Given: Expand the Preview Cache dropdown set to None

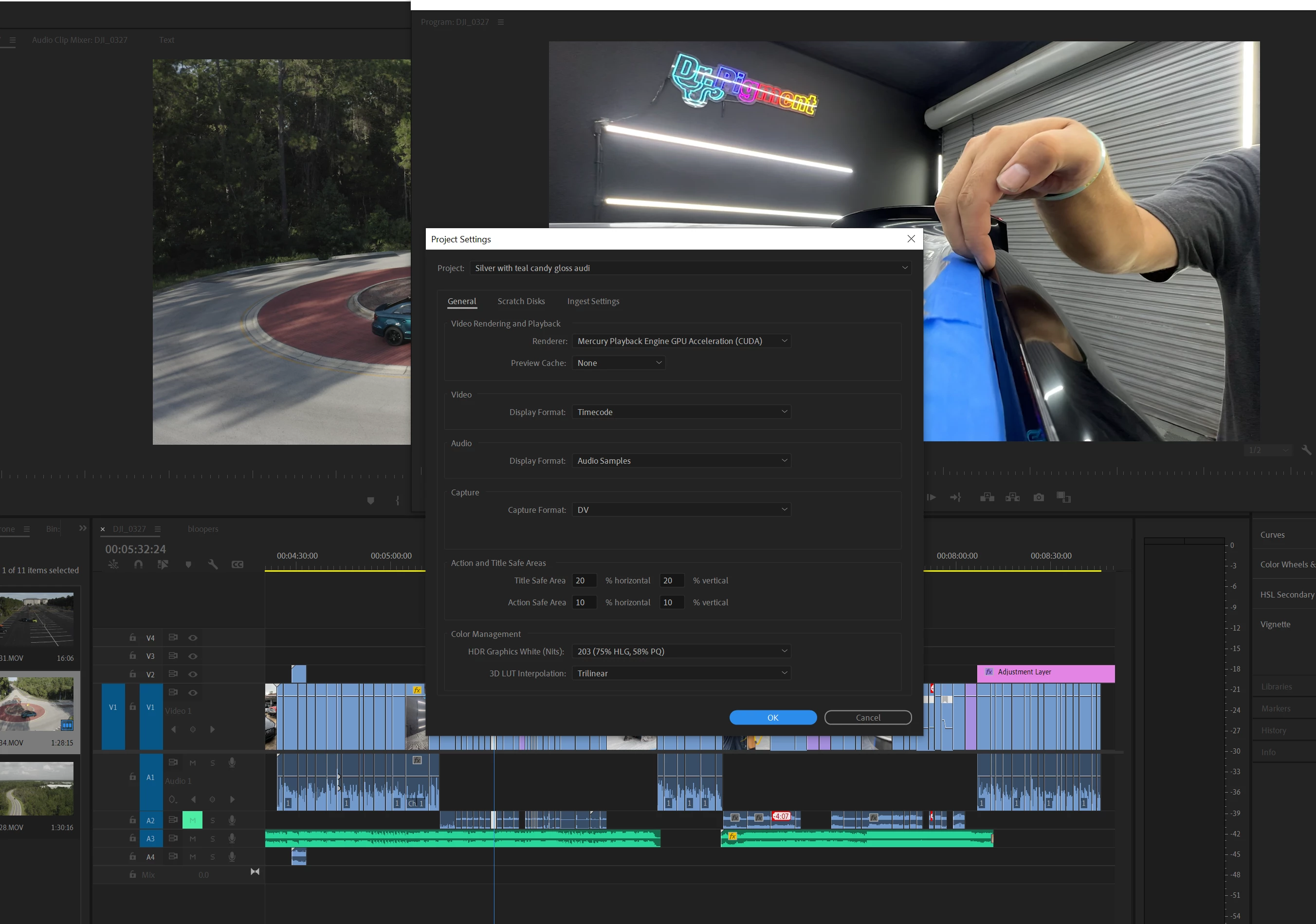Looking at the screenshot, I should click(x=619, y=363).
